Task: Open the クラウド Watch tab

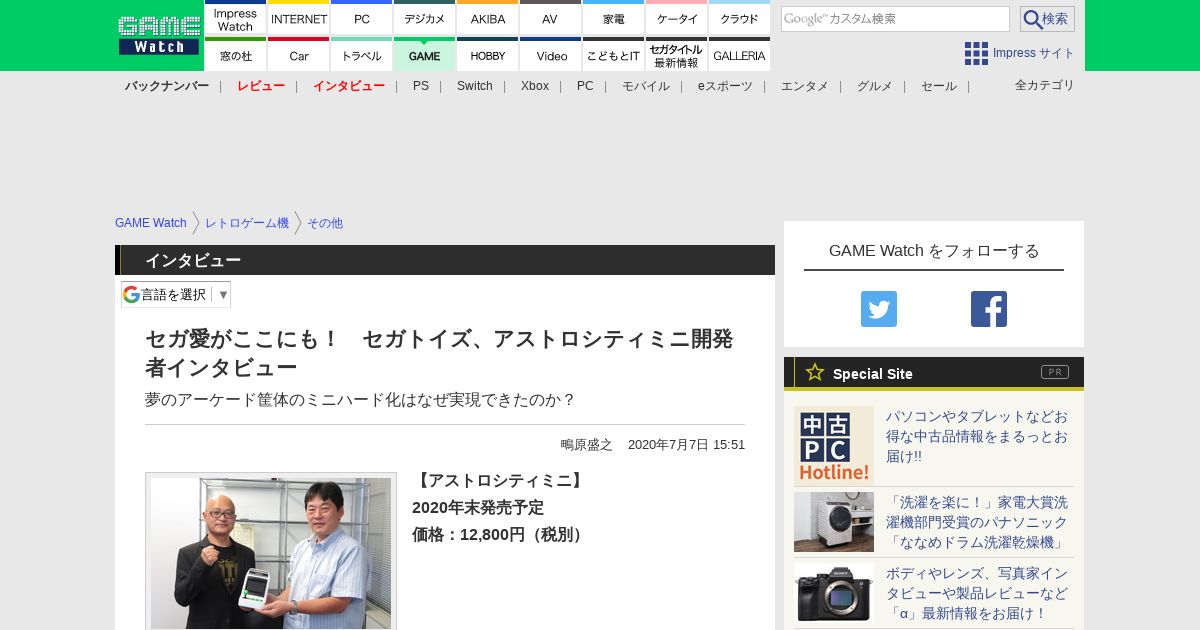Action: click(x=739, y=18)
